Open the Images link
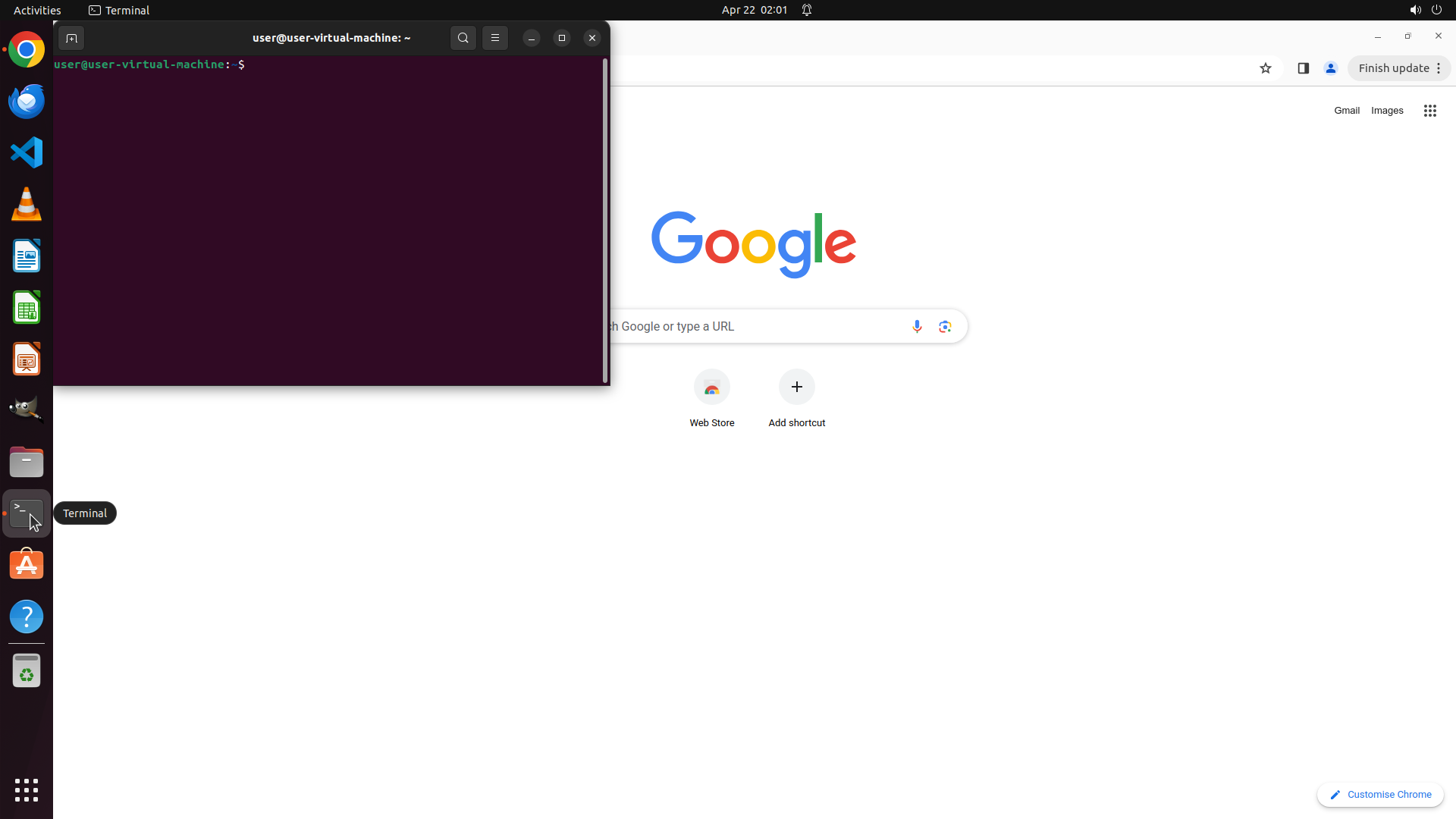This screenshot has width=1456, height=819. click(1386, 111)
